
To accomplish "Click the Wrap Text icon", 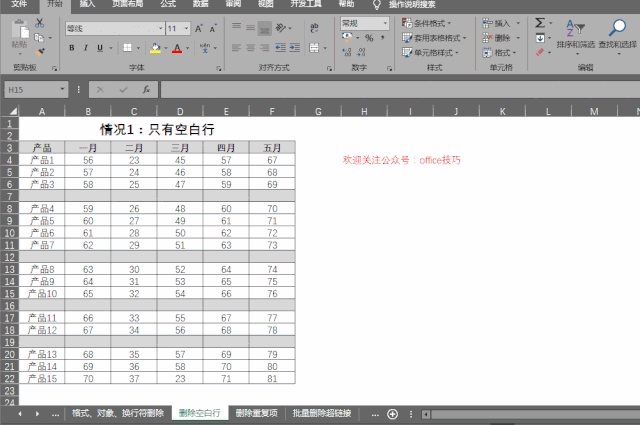I will (314, 28).
